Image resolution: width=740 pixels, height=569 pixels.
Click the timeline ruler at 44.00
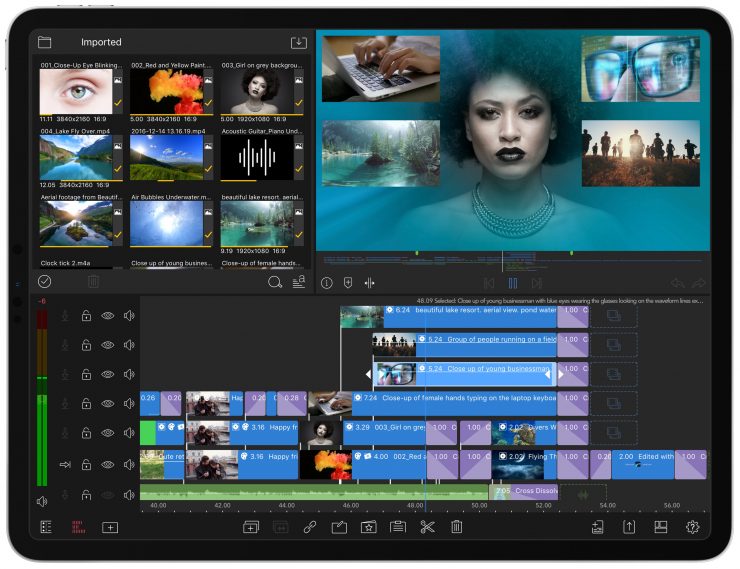286,506
